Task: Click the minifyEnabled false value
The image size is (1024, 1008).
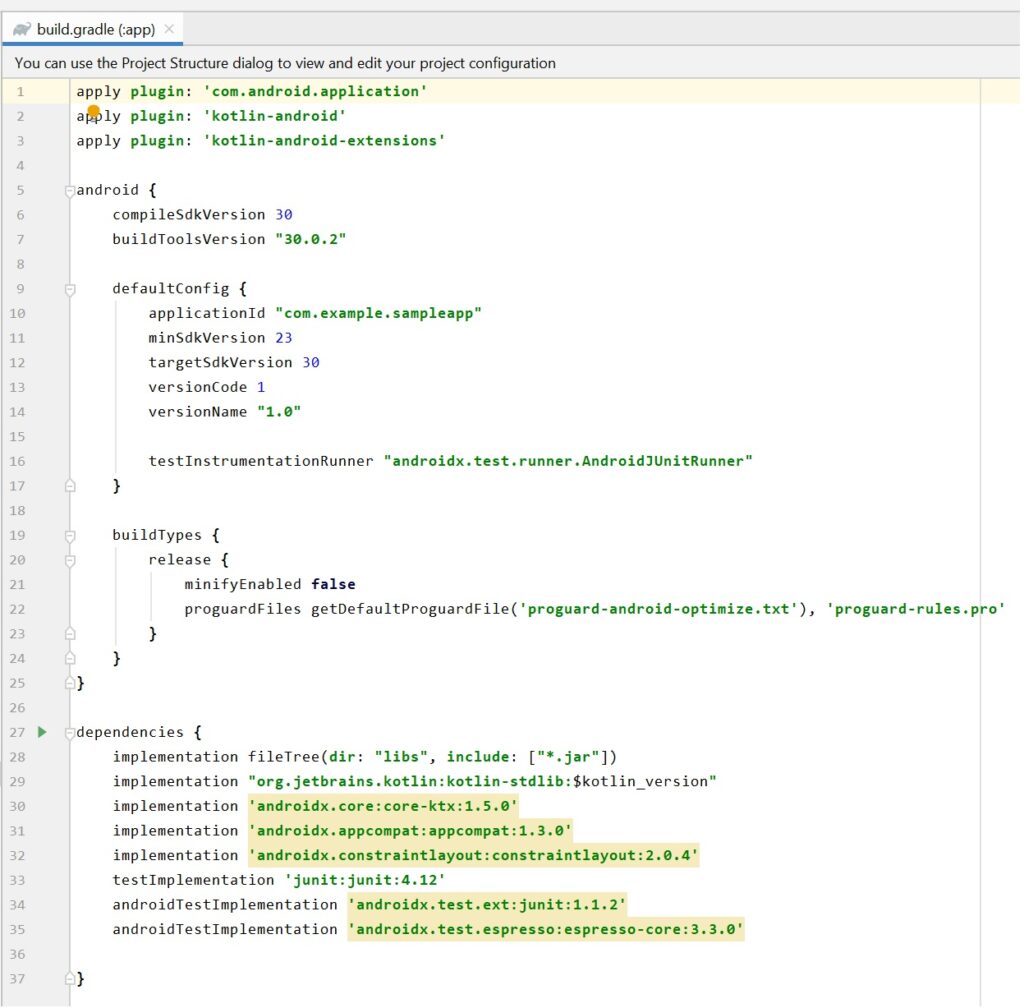Action: click(333, 584)
